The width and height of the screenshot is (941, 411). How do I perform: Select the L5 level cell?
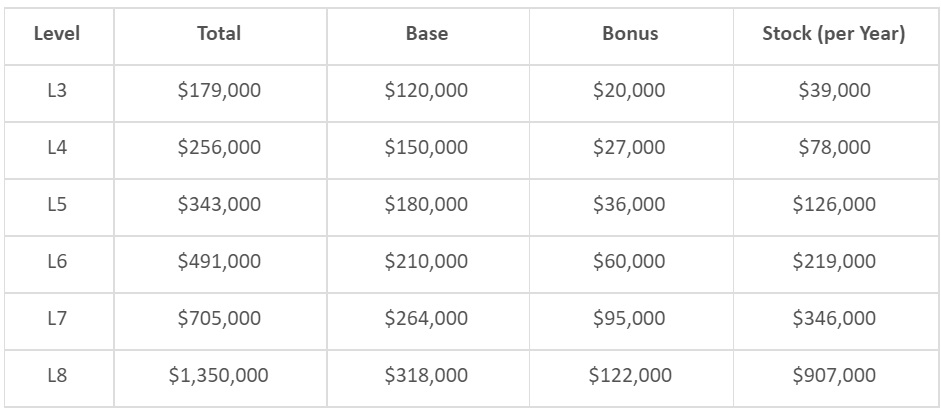click(x=57, y=204)
